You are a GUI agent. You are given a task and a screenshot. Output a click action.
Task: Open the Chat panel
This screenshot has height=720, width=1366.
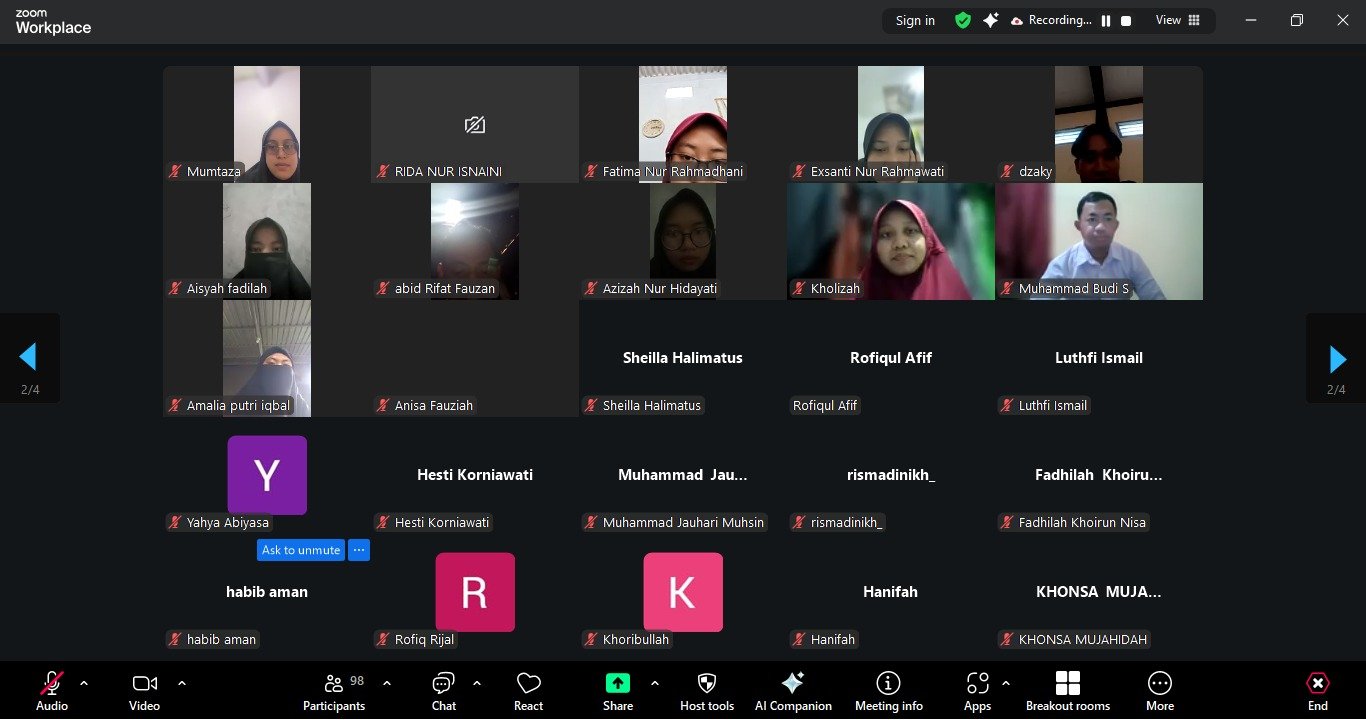pyautogui.click(x=443, y=690)
